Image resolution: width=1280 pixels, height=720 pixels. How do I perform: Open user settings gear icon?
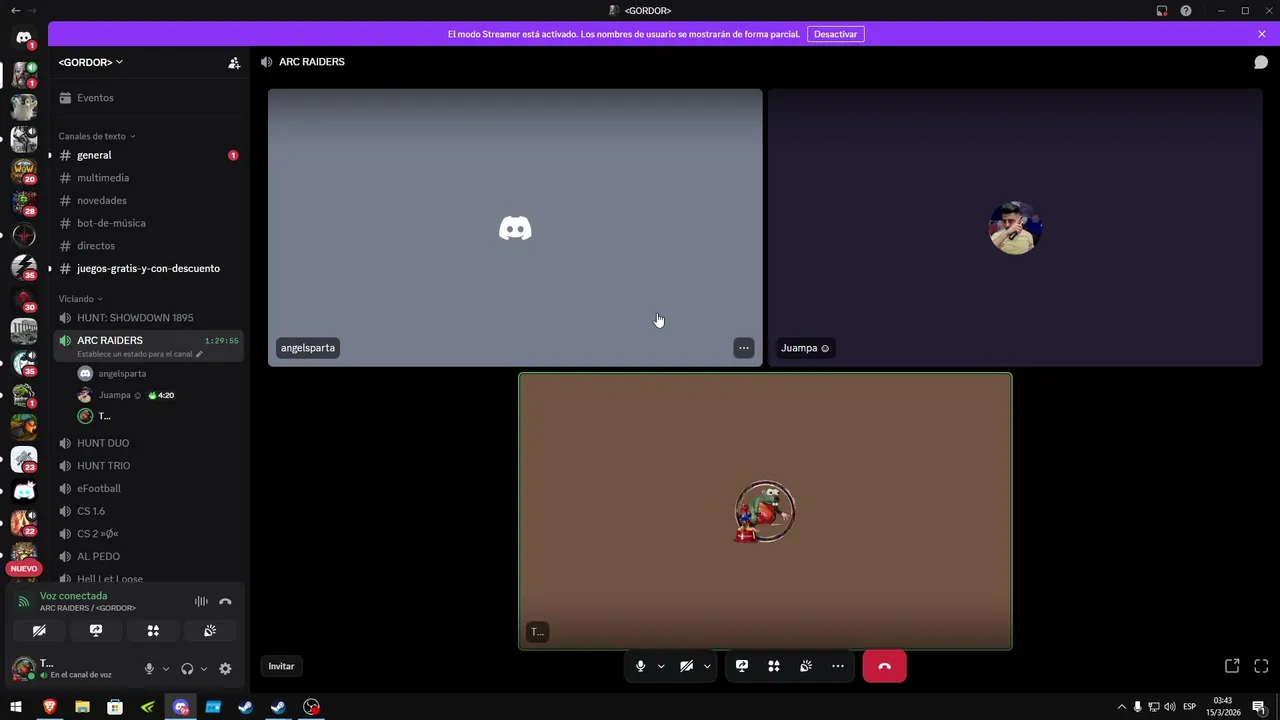pyautogui.click(x=225, y=669)
